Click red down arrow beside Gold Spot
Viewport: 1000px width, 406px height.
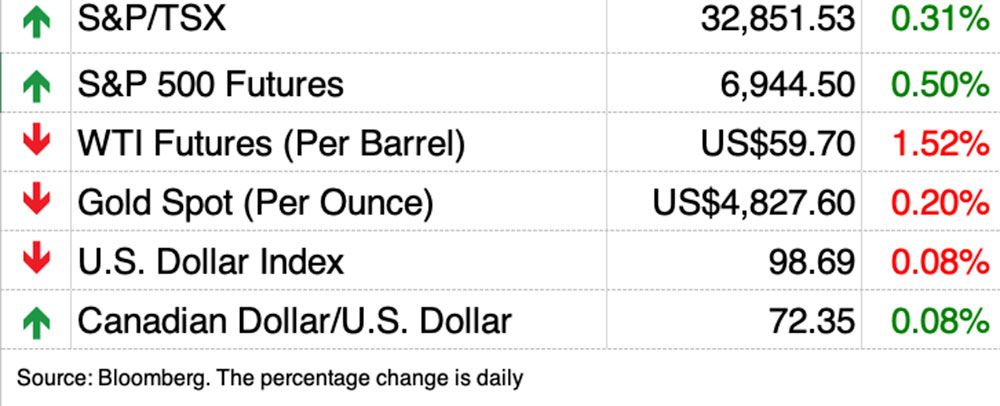tap(36, 203)
